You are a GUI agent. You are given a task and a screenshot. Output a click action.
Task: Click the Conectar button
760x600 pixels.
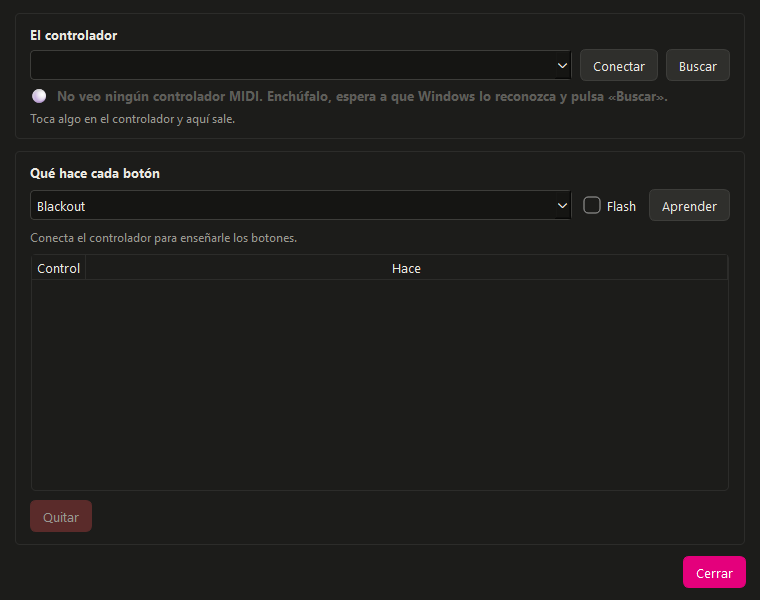(x=618, y=65)
